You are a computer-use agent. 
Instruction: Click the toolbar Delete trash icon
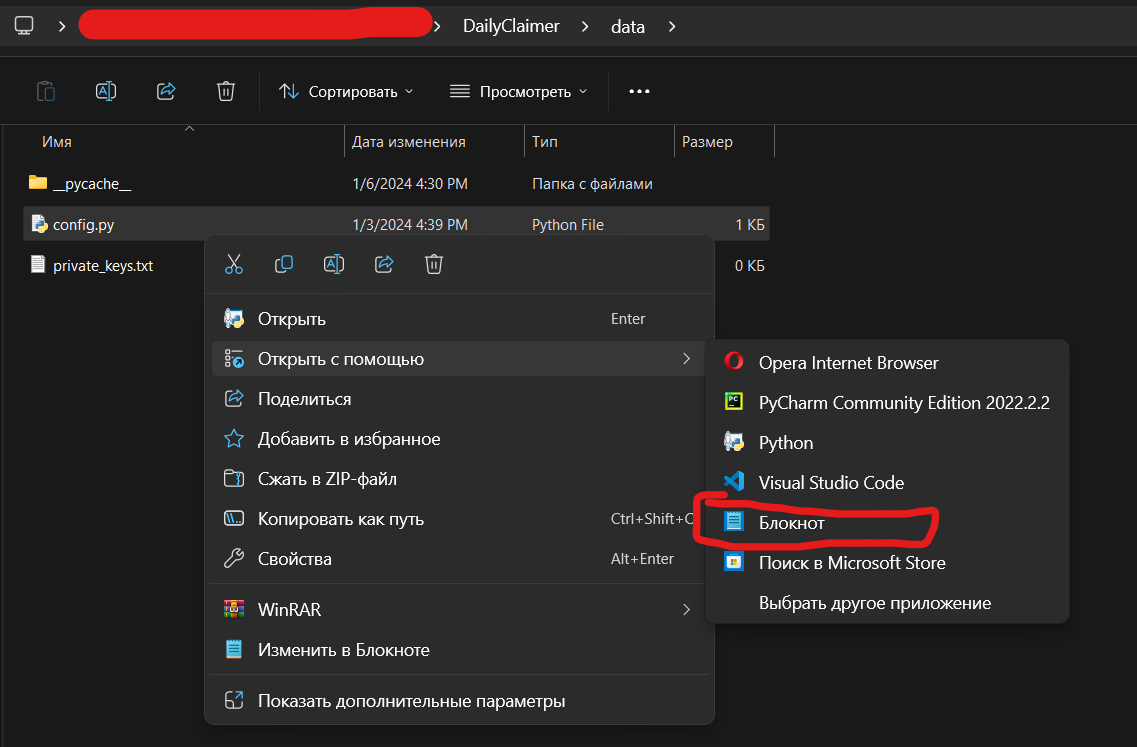pos(226,91)
